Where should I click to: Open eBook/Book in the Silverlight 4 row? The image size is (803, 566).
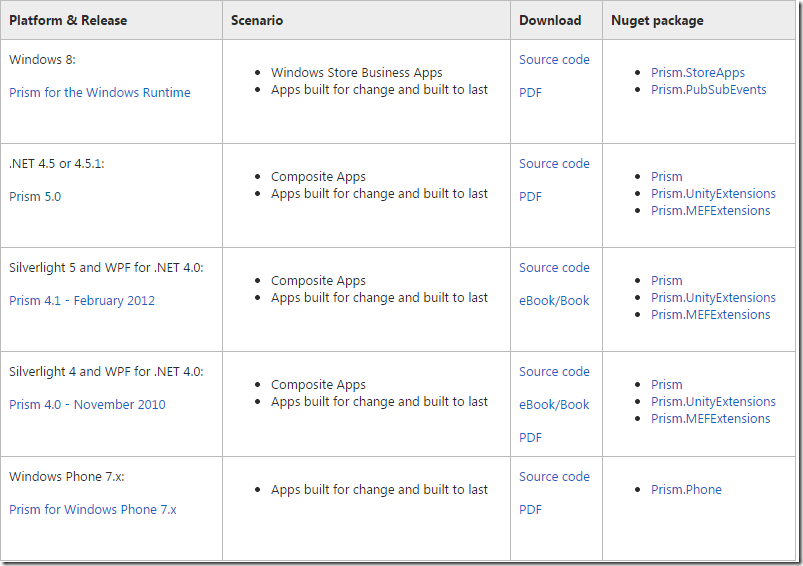click(554, 405)
